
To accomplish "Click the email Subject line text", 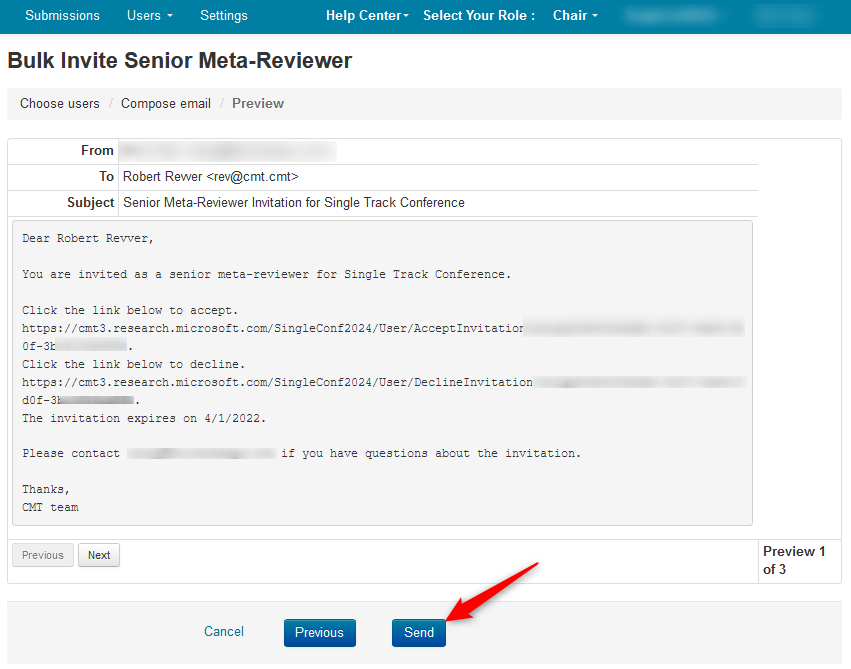I will coord(294,203).
